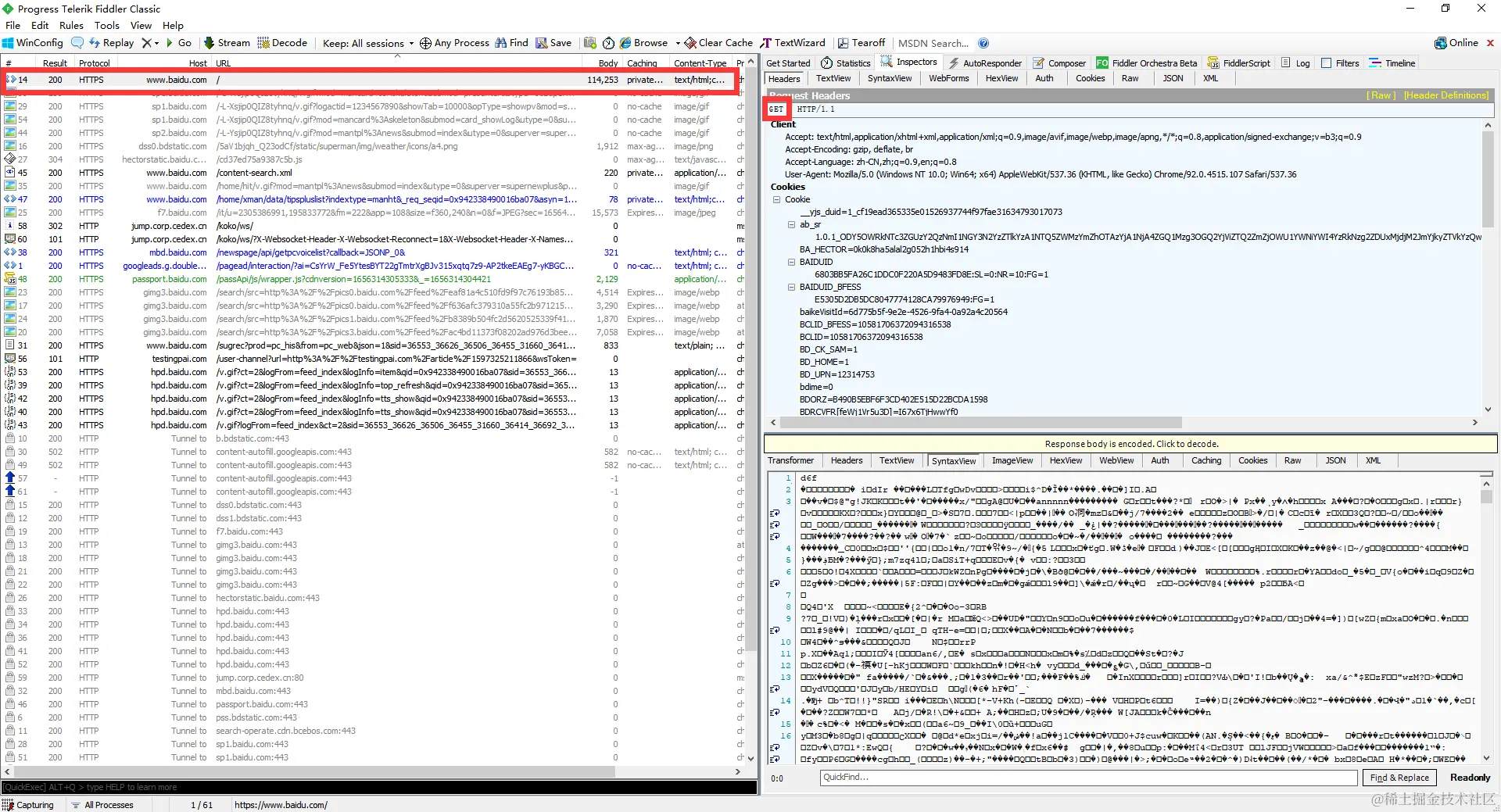Click the timer stopwatch toolbar icon
This screenshot has width=1501, height=812.
(608, 43)
